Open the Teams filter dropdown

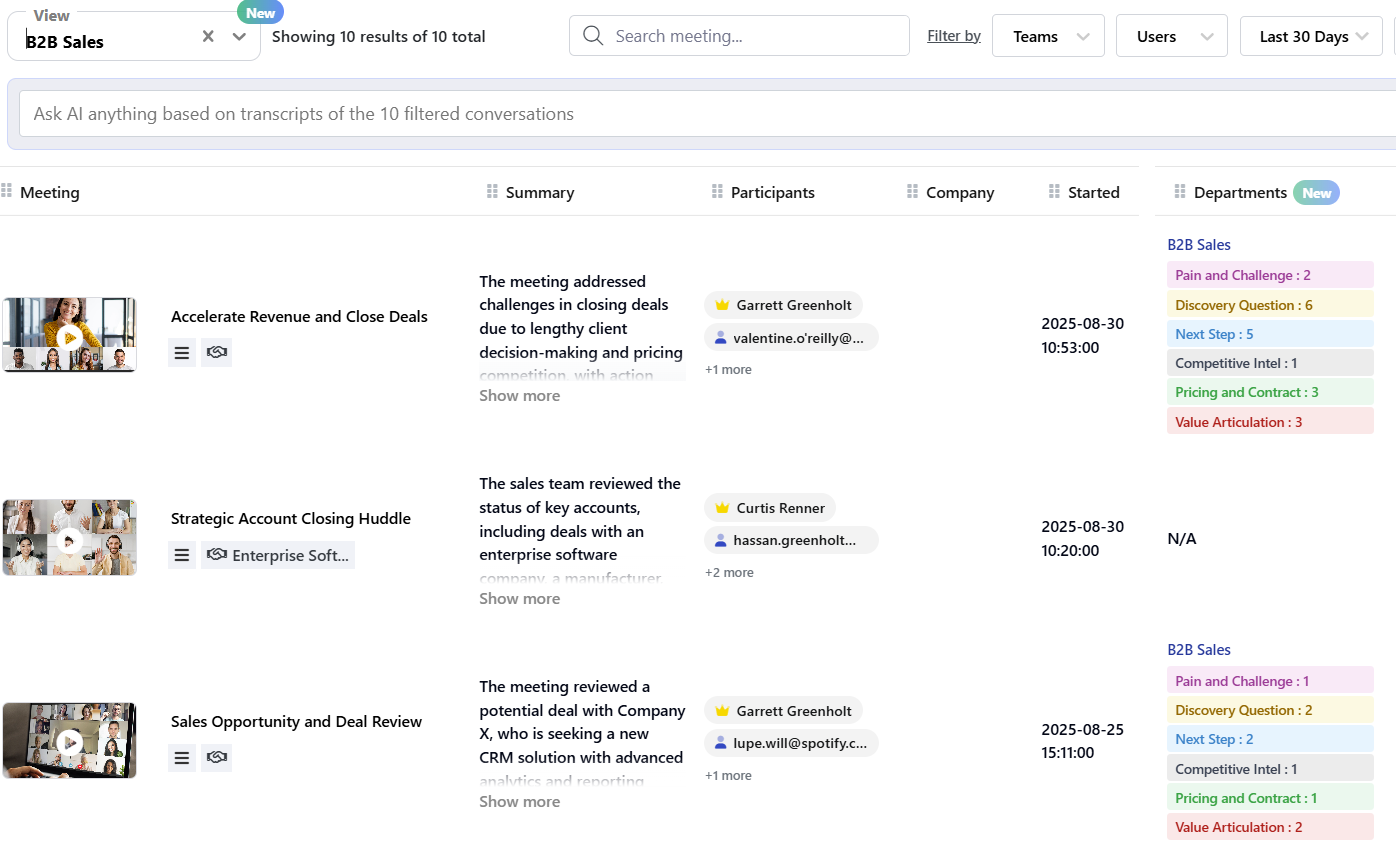pos(1047,37)
